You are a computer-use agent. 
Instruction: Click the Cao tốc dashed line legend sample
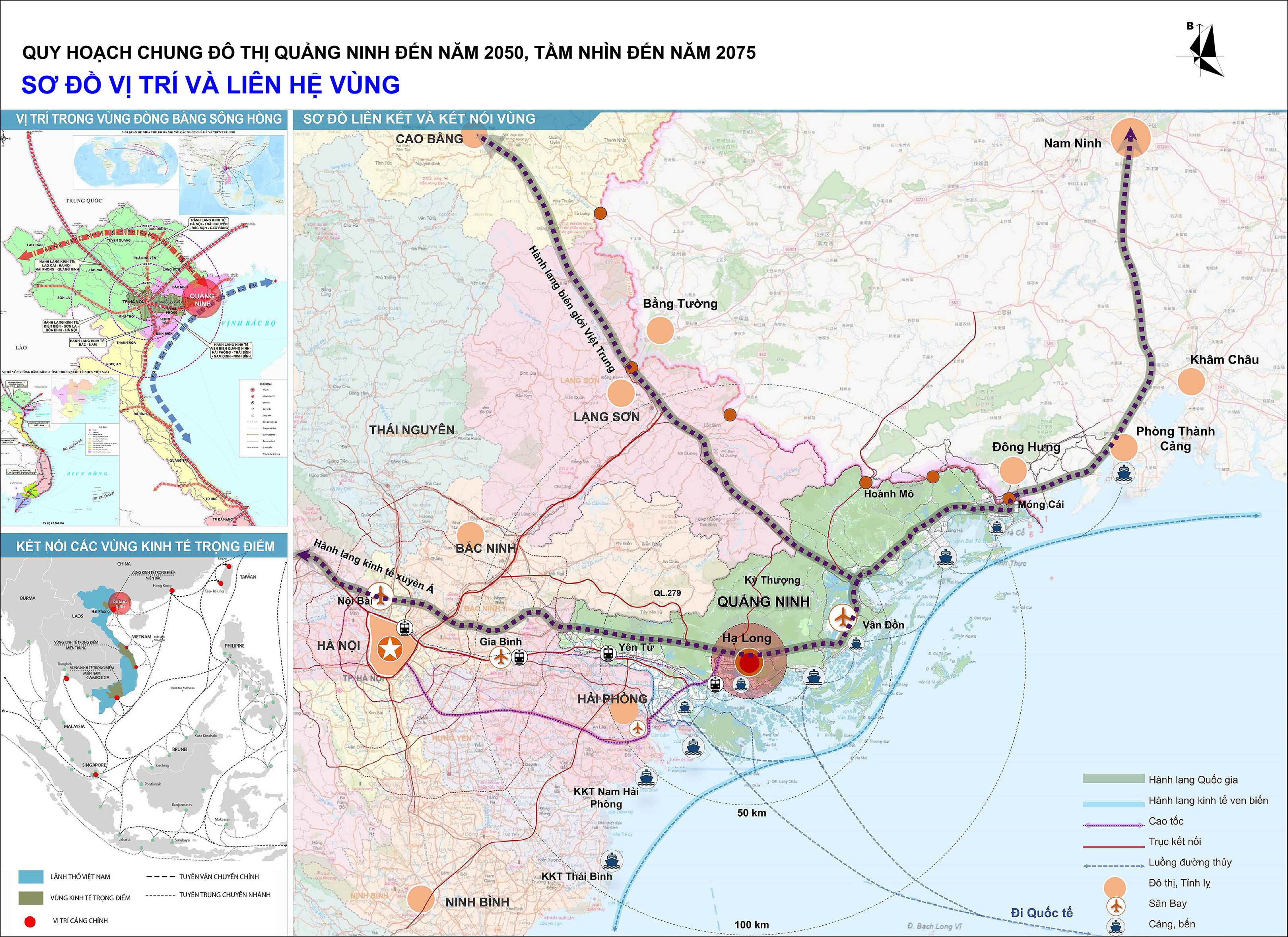tap(1114, 824)
